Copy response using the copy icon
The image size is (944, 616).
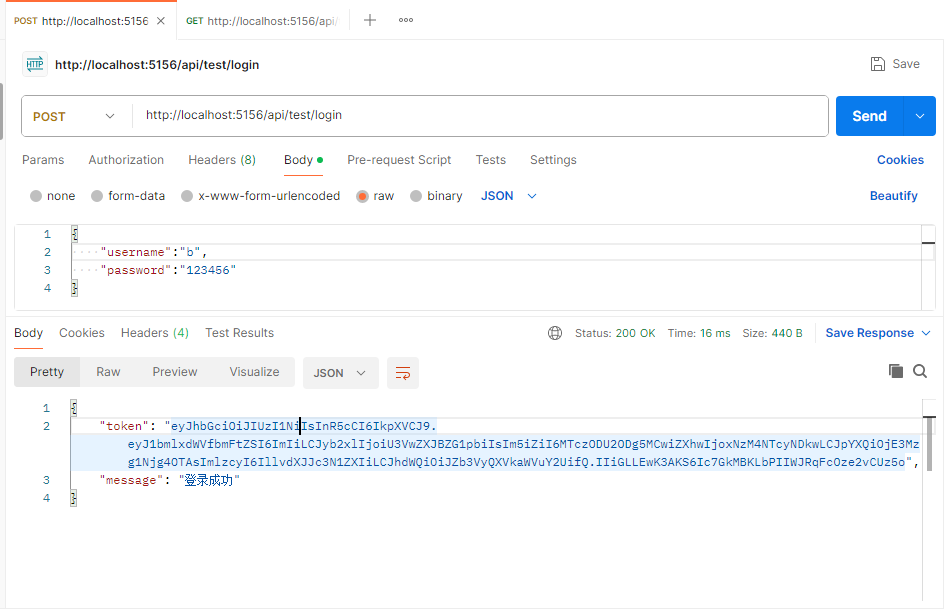click(x=896, y=371)
